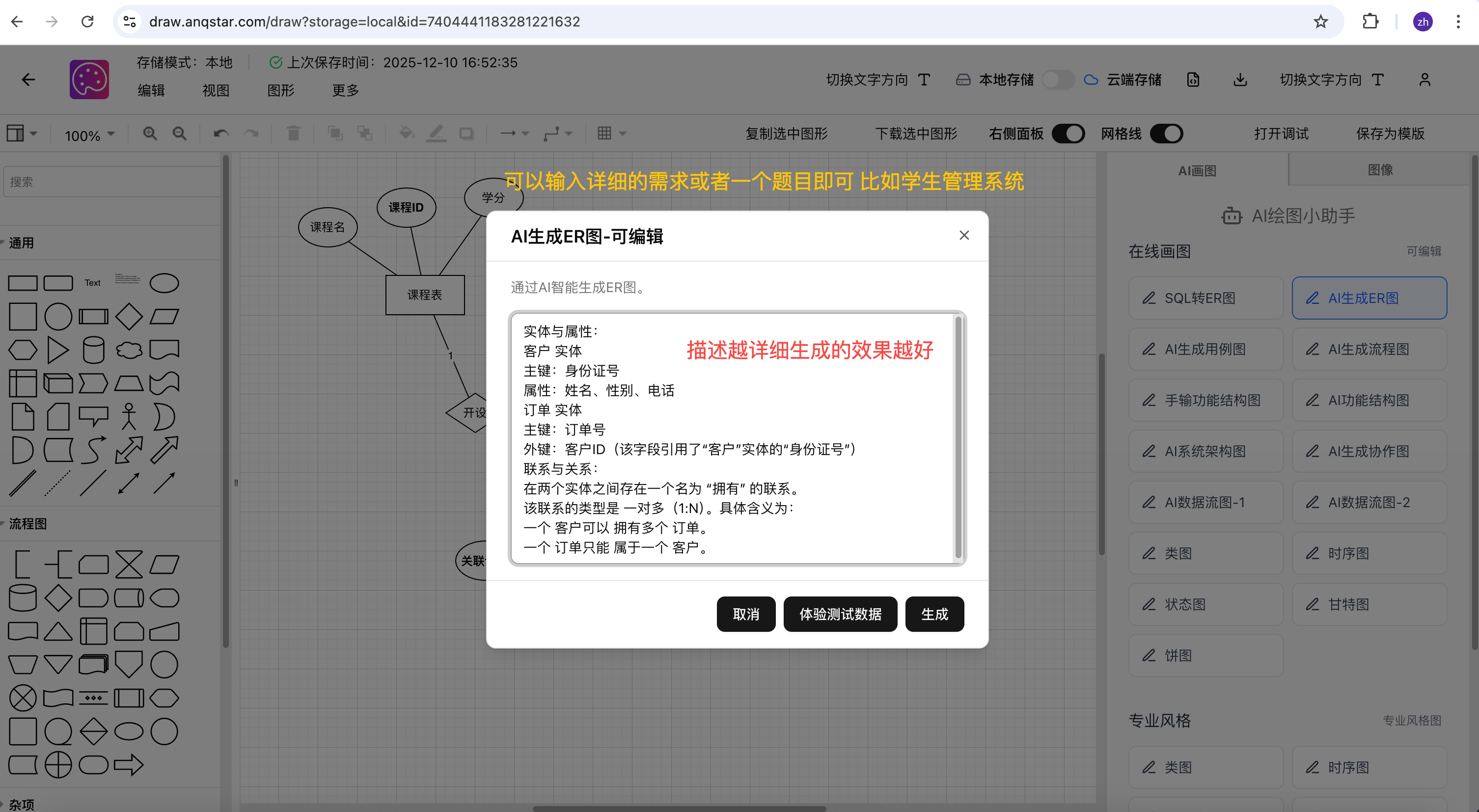1479x812 pixels.
Task: Click the zoom out magnifier icon
Action: tap(180, 134)
